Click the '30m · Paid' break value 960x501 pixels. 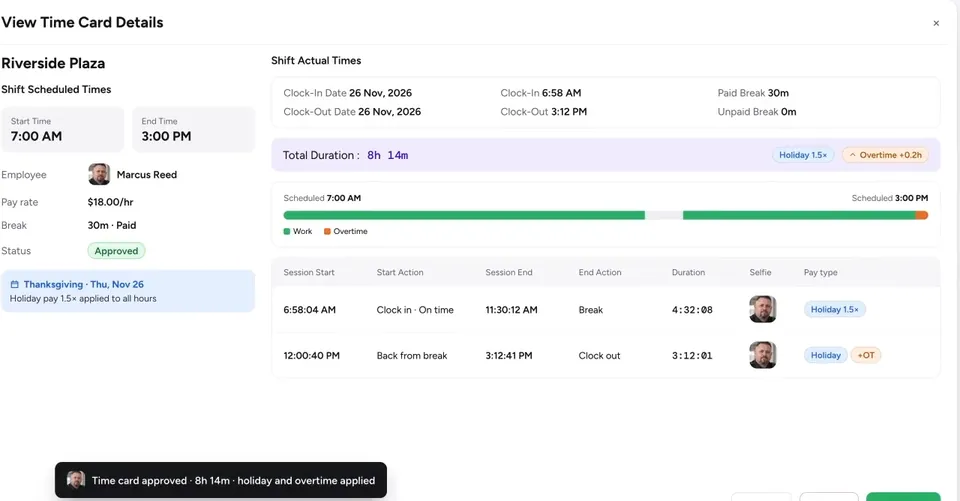coord(112,225)
